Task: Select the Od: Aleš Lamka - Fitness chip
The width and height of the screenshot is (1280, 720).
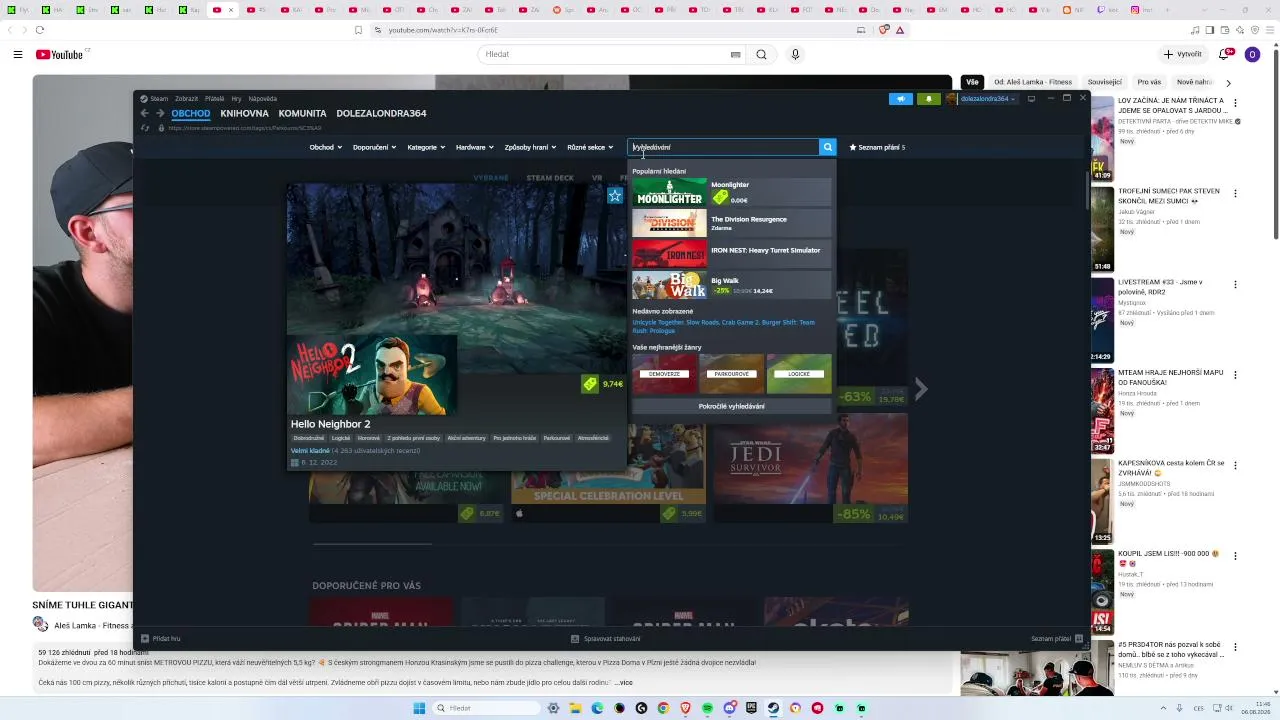Action: [x=1032, y=82]
